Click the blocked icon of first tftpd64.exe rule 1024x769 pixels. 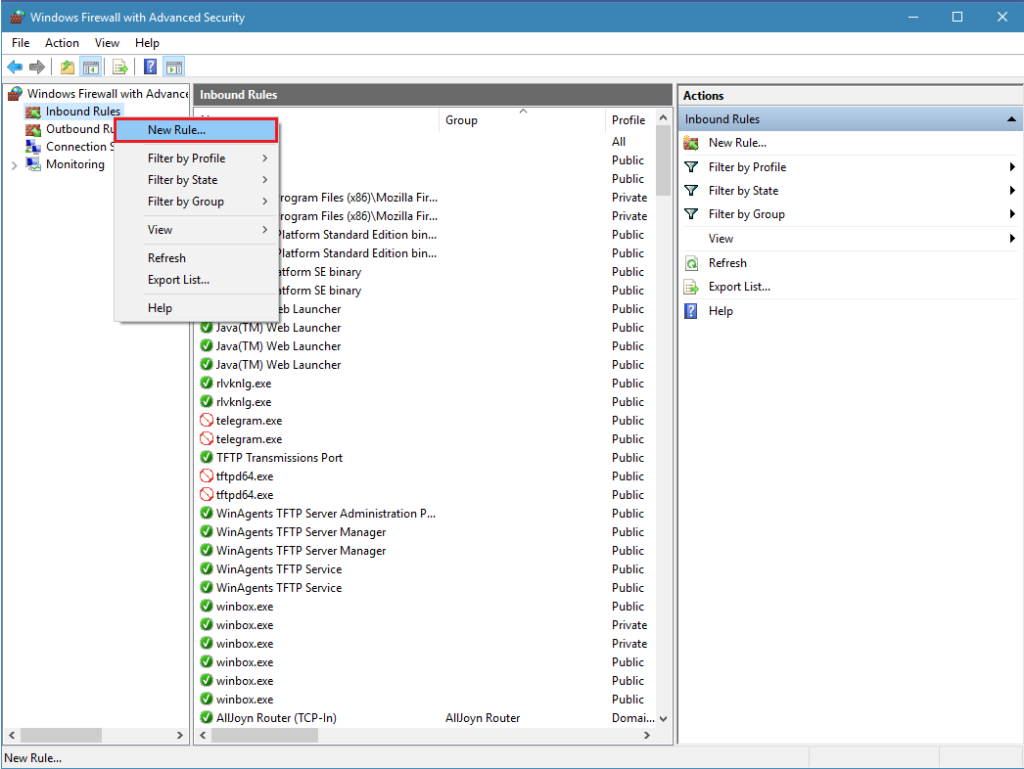(206, 476)
